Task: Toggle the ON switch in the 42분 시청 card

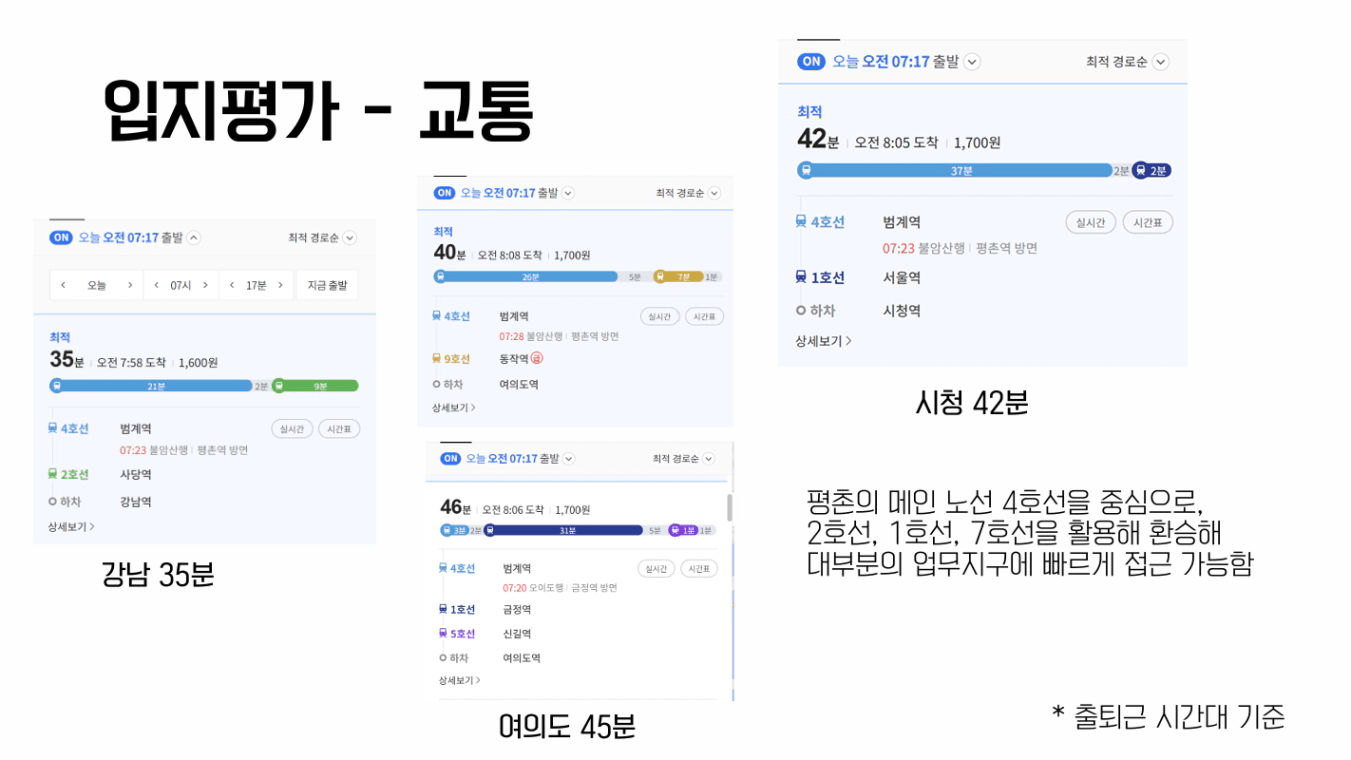Action: pos(812,61)
